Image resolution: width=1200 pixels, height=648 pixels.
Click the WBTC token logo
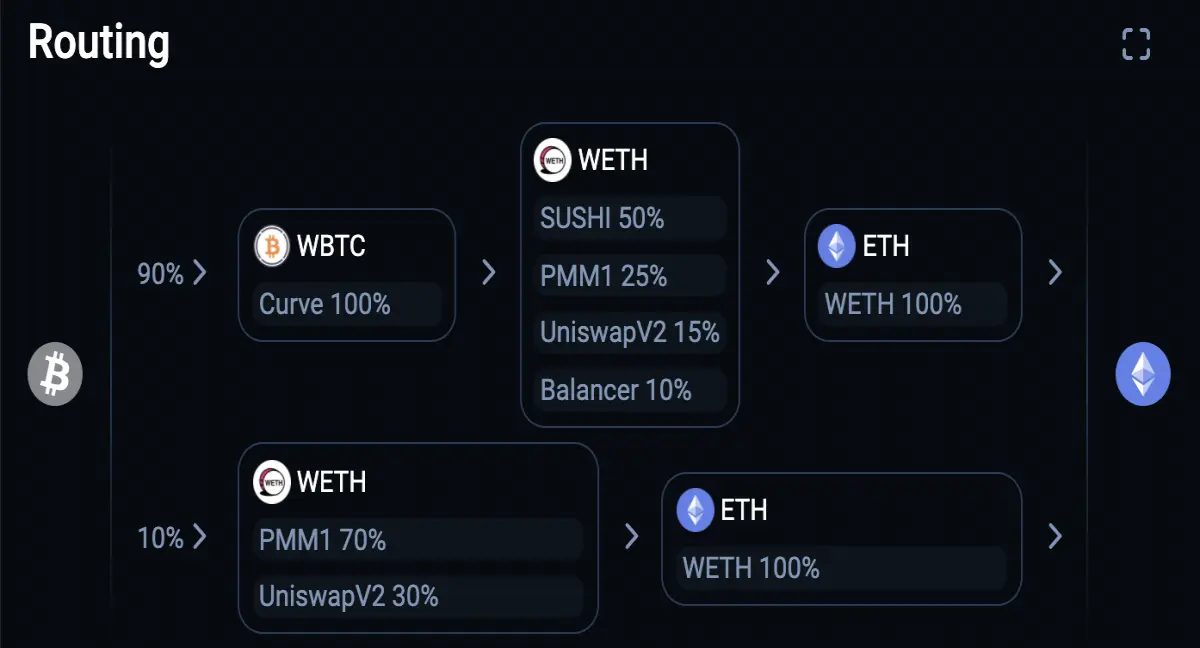(x=272, y=245)
